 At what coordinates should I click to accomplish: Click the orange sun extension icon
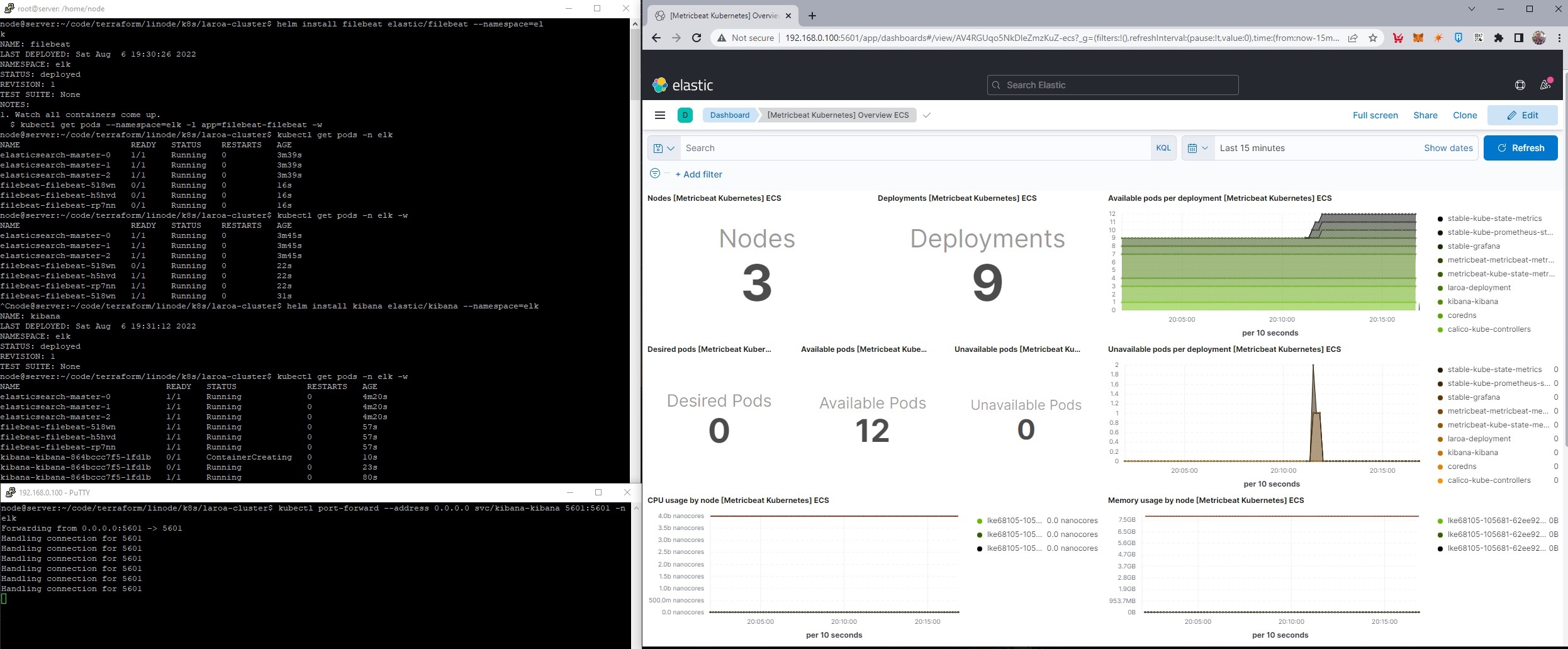(x=1438, y=38)
